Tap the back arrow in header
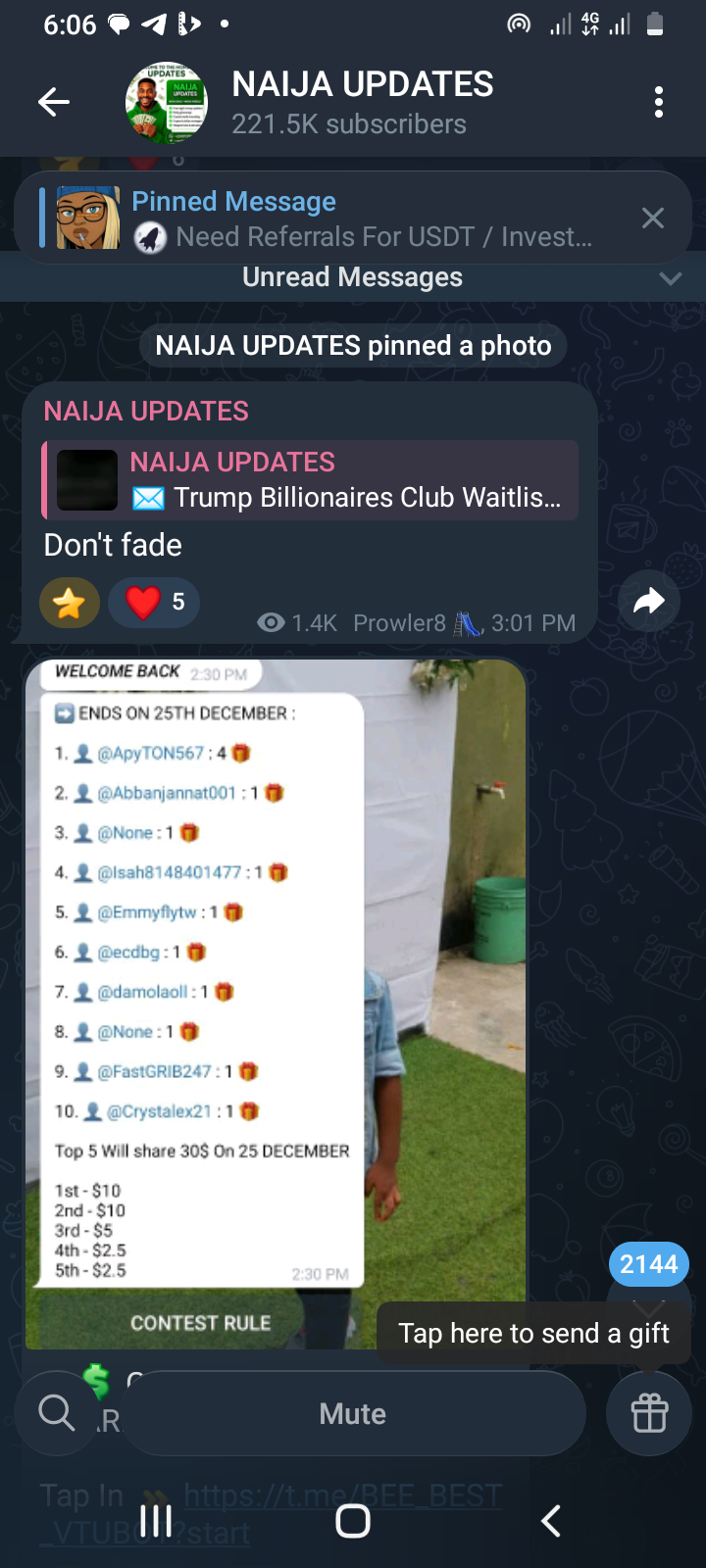 pos(54,101)
